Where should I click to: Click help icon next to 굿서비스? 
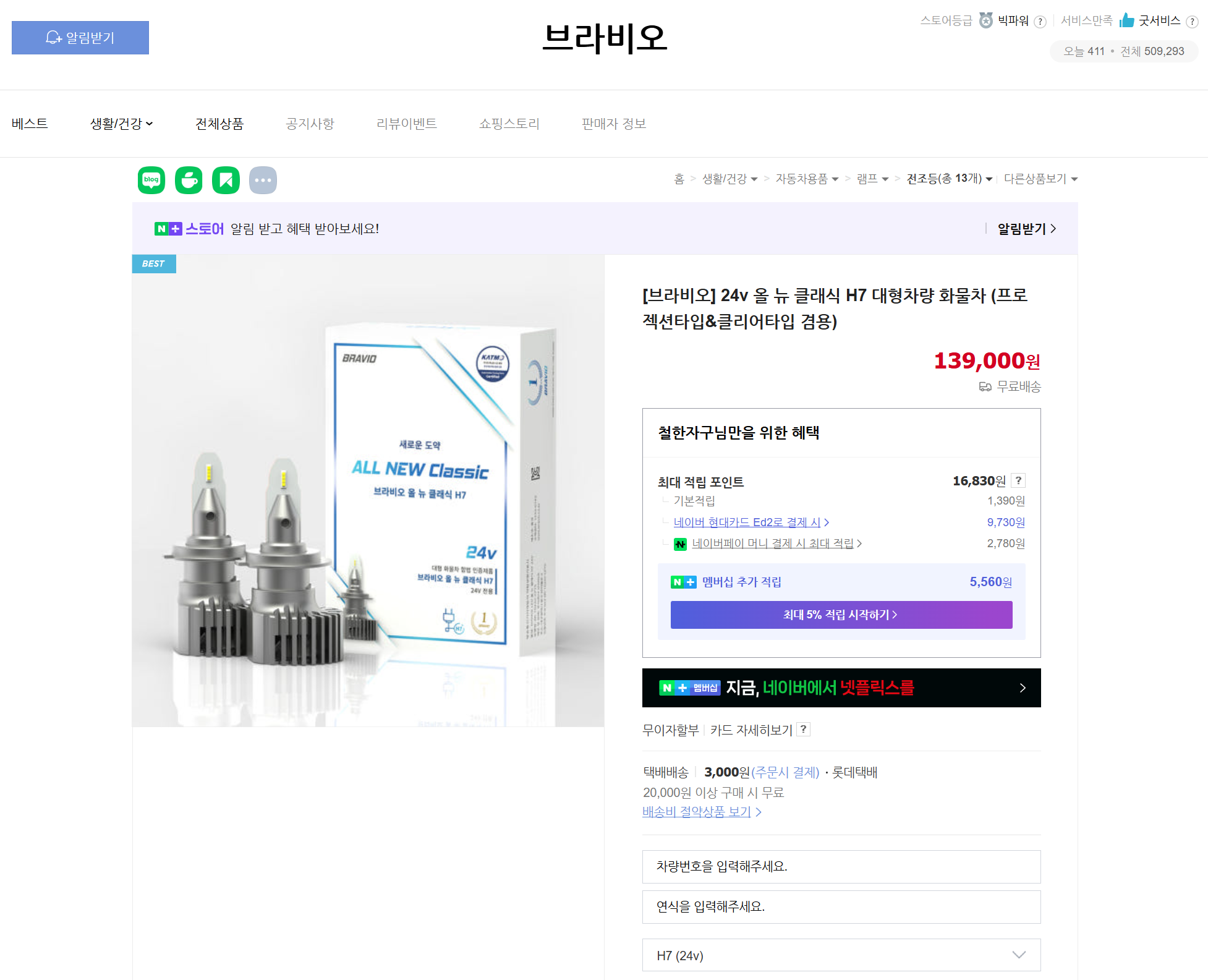click(x=1193, y=22)
